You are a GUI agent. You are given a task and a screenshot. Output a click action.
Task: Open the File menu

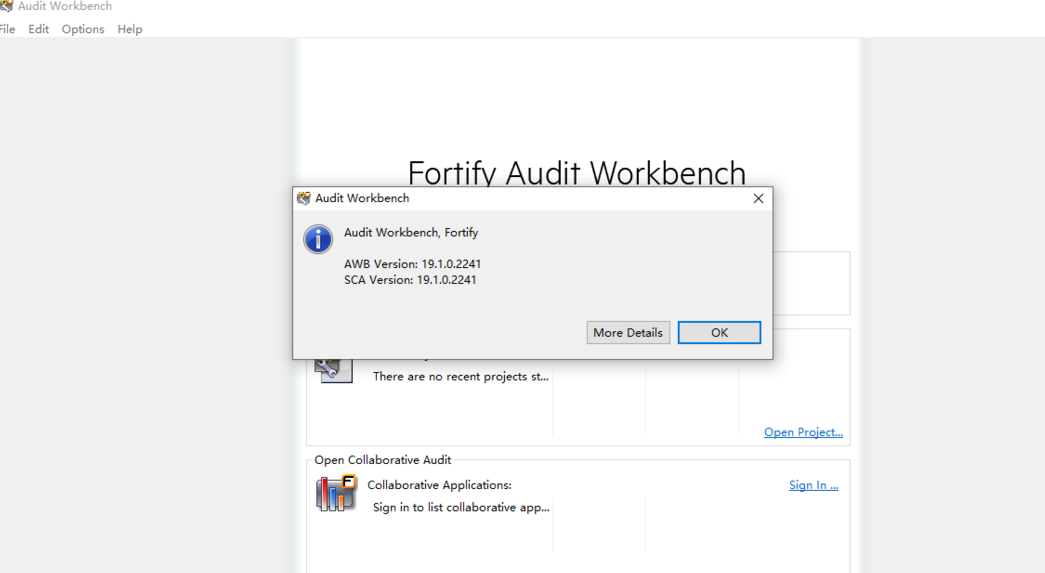coord(7,29)
